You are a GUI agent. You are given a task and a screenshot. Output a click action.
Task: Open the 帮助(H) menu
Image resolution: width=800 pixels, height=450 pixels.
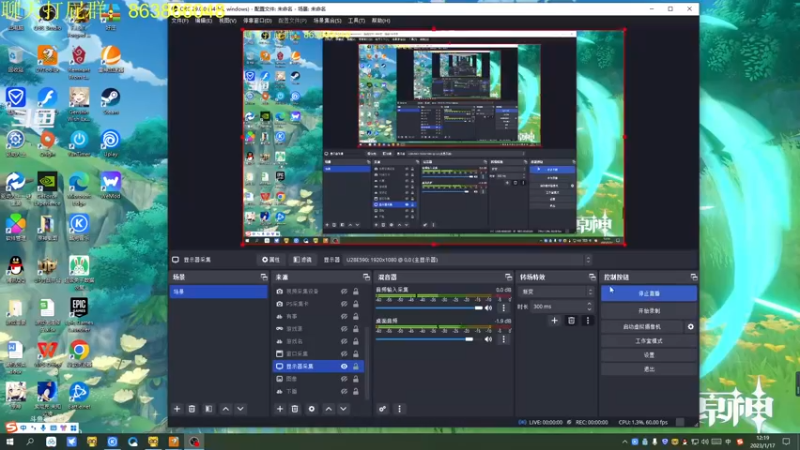381,20
